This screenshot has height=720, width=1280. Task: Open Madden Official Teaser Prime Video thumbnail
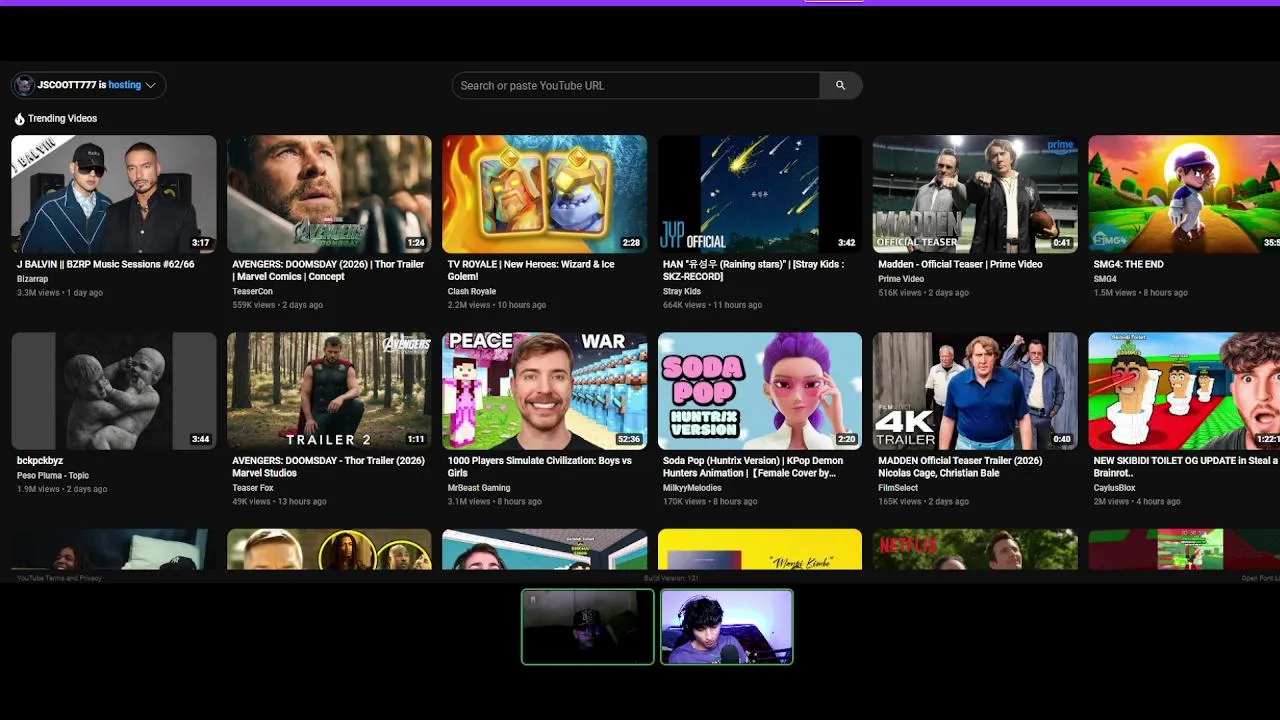tap(975, 194)
